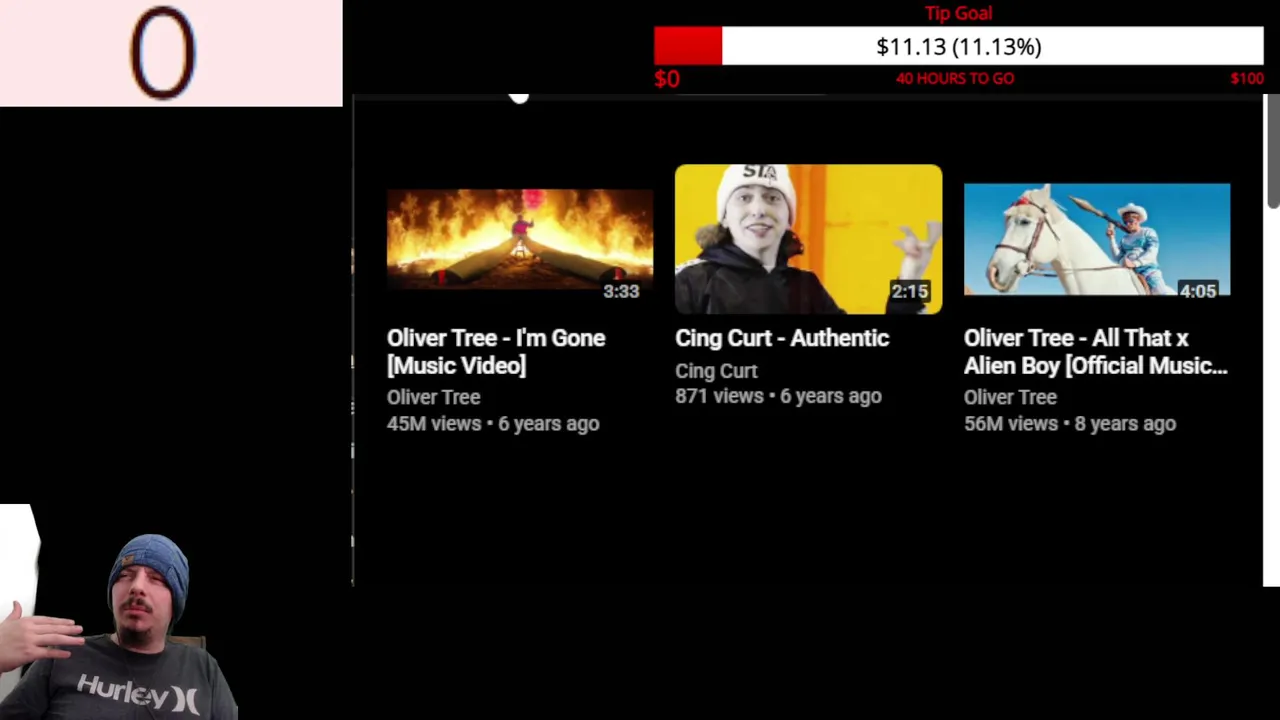Click the '$100' tip goal end label

point(1247,78)
